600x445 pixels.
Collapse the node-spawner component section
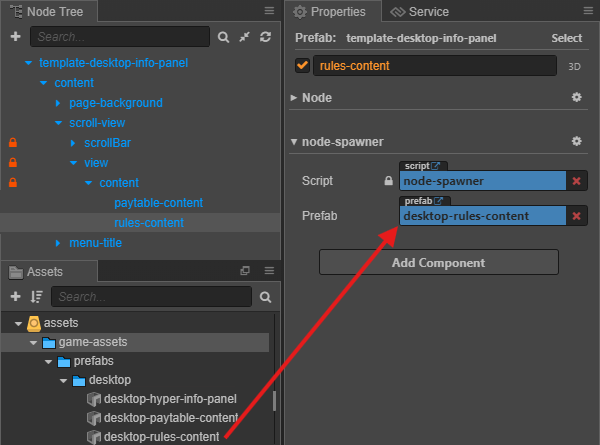293,142
